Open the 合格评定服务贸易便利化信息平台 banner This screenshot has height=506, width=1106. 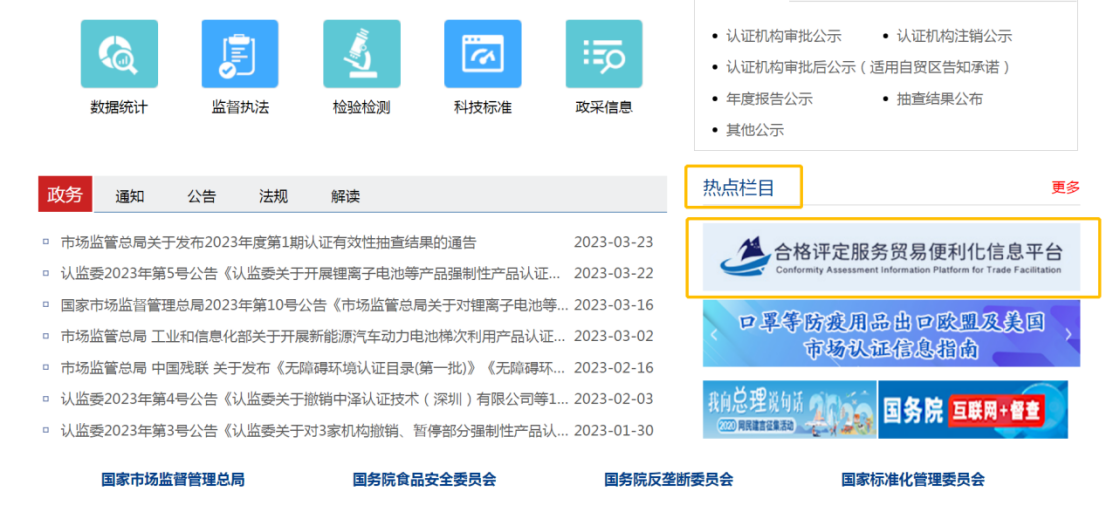point(891,258)
